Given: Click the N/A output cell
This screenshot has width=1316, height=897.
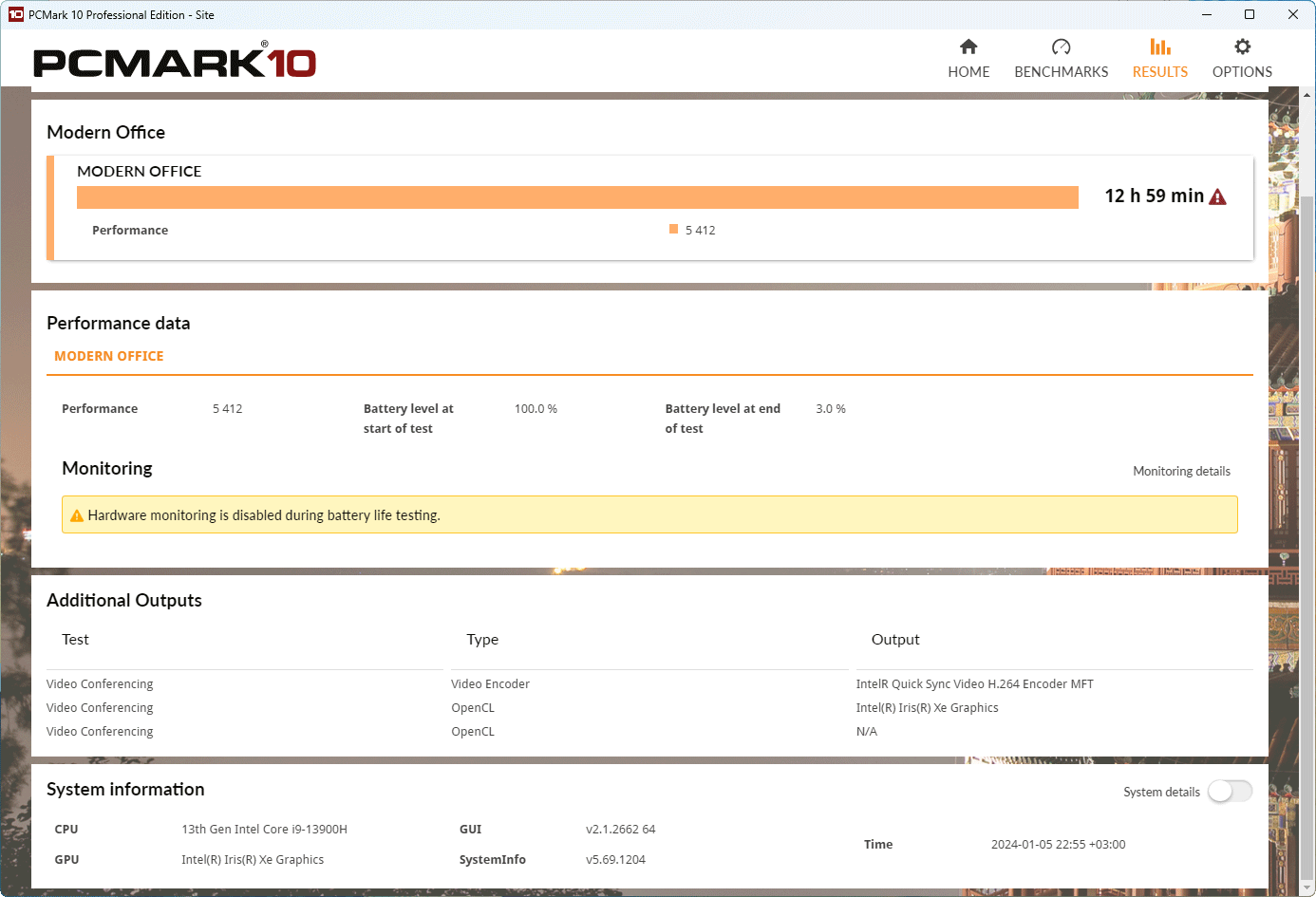Looking at the screenshot, I should pos(866,731).
